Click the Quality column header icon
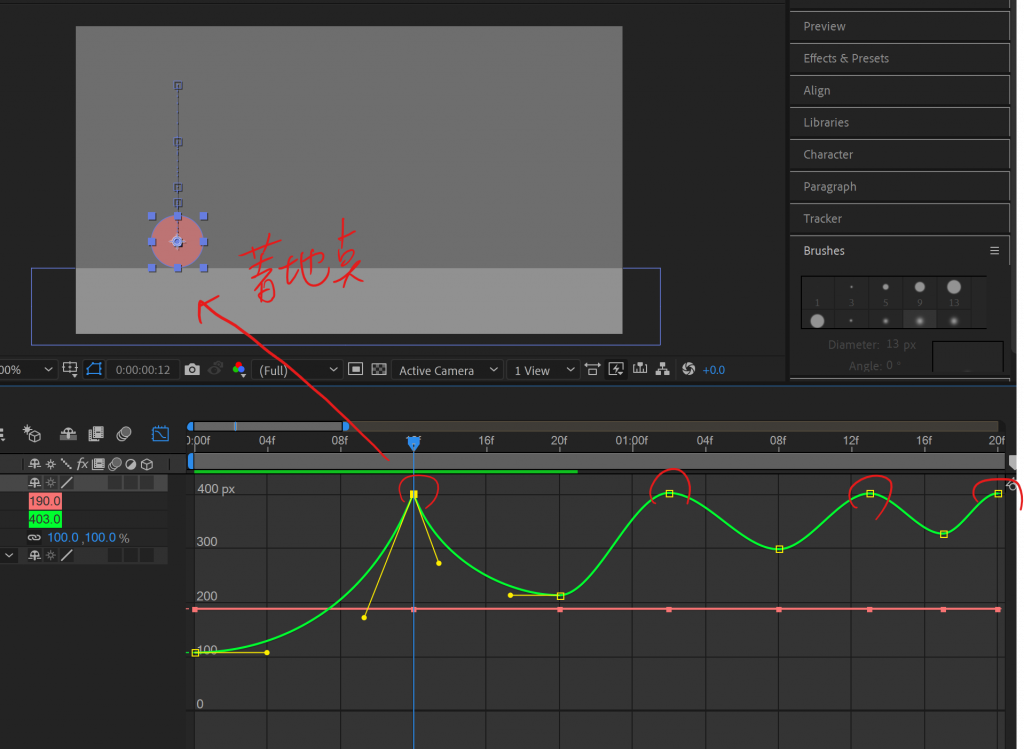The height and width of the screenshot is (749, 1024). pos(66,464)
